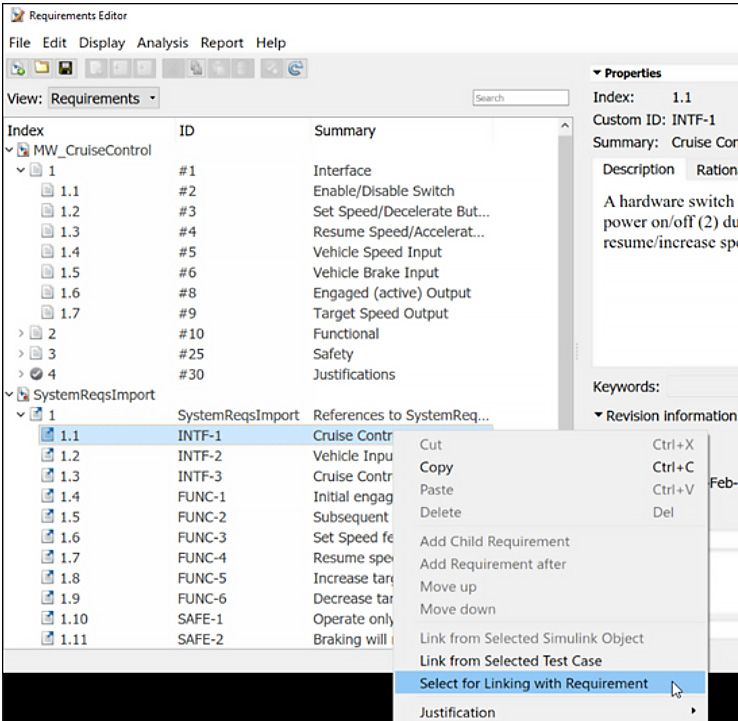
Task: Click the INTF-2 referenced requirement icon
Action: (x=48, y=456)
